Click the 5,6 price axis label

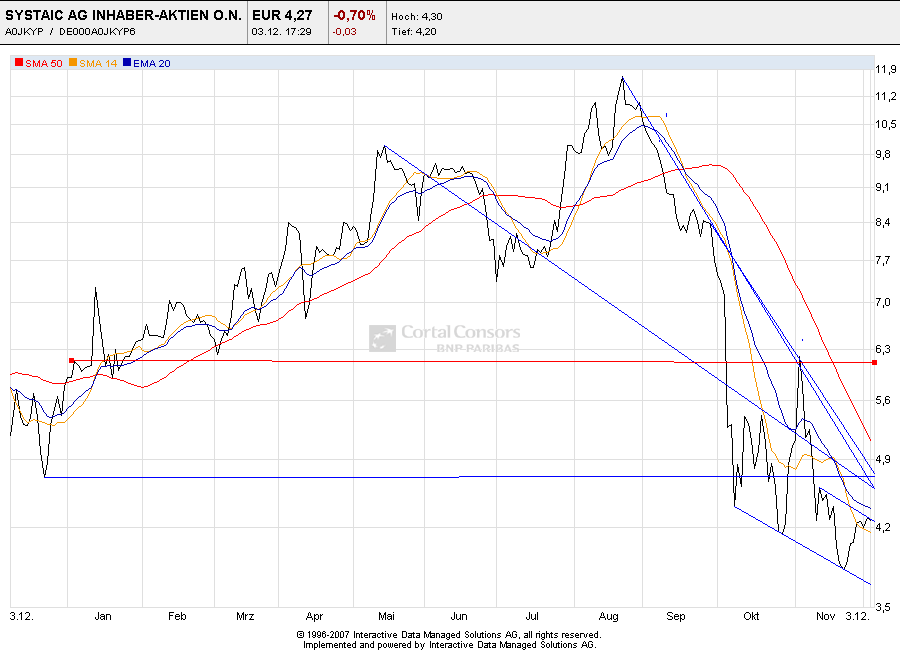point(883,400)
